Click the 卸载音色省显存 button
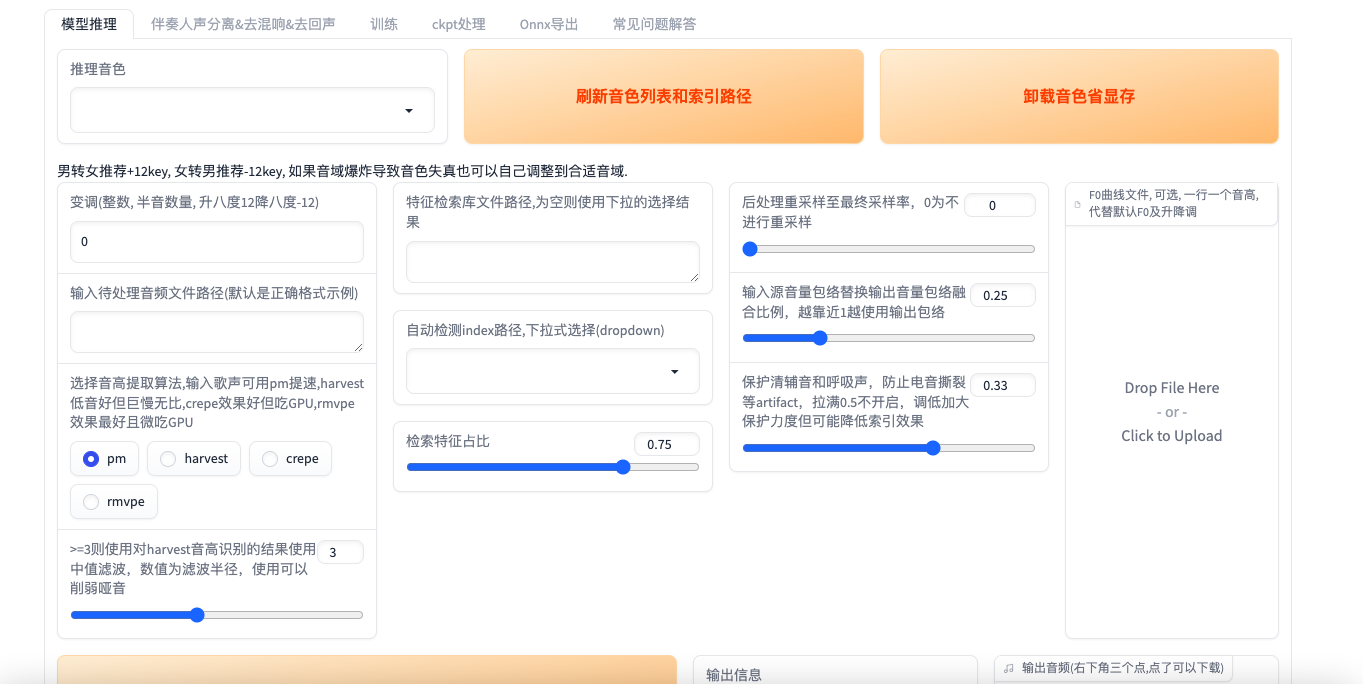Image resolution: width=1363 pixels, height=684 pixels. pyautogui.click(x=1078, y=96)
